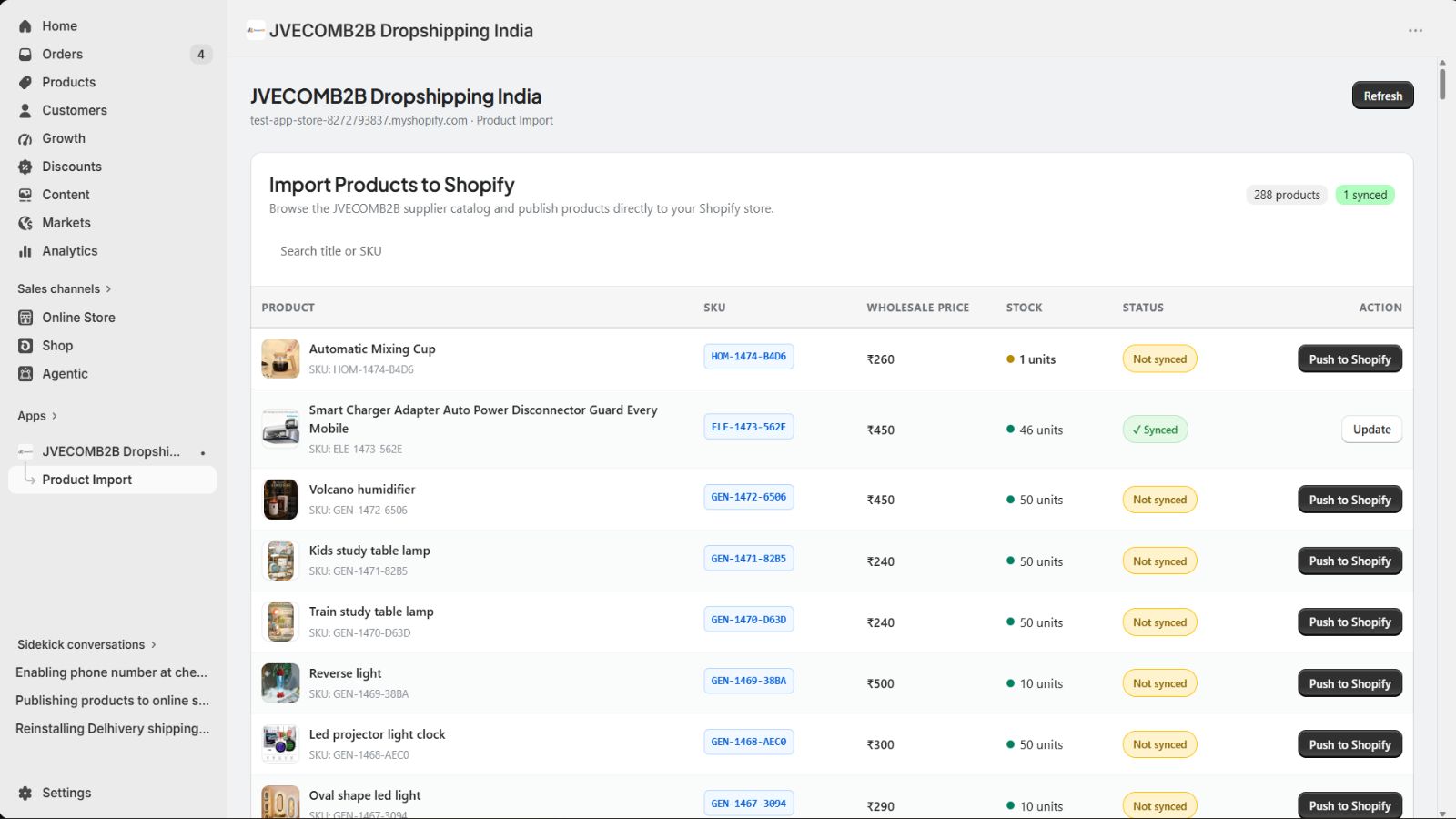Open Analytics section
1456x819 pixels.
pos(113,251)
